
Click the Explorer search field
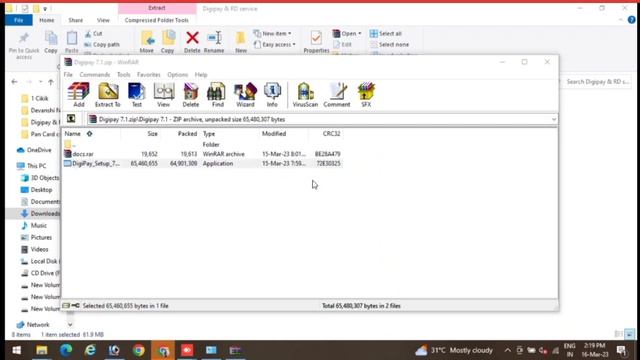[597, 82]
